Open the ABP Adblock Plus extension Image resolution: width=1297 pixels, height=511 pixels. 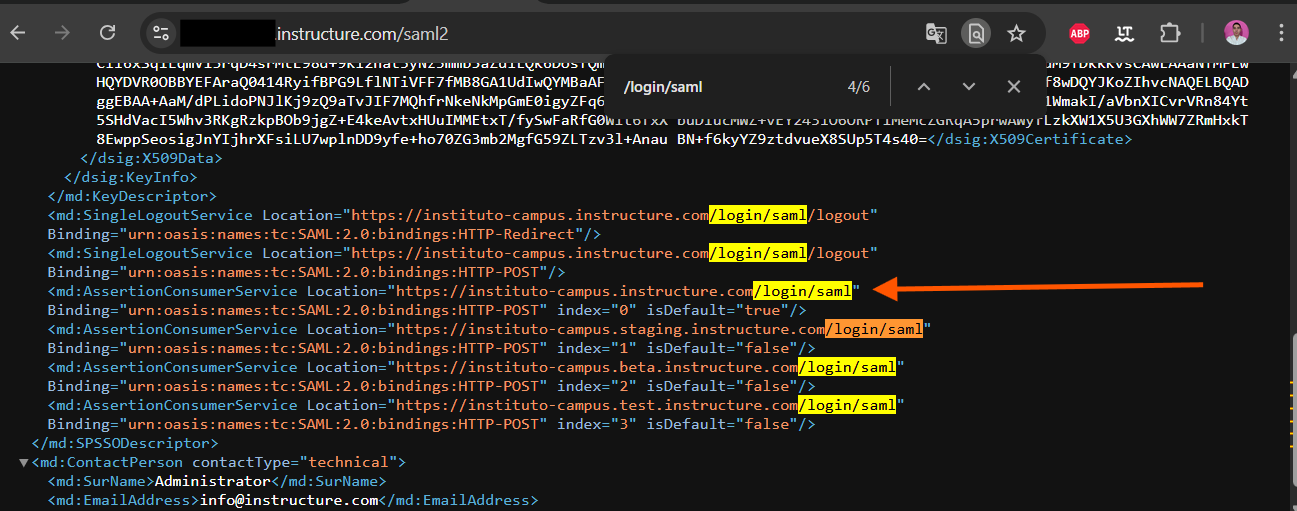pos(1079,33)
